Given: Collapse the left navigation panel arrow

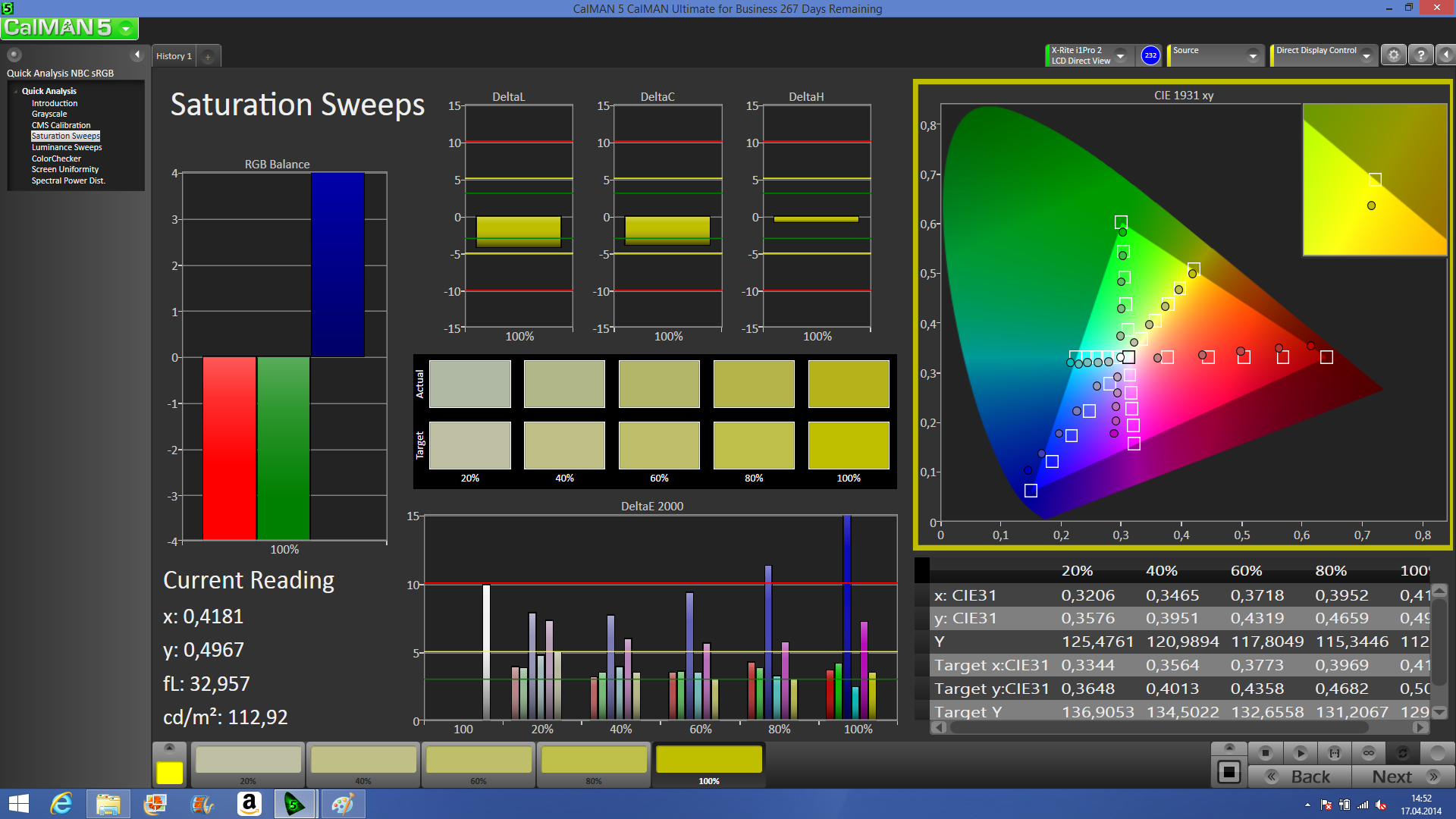Looking at the screenshot, I should coord(137,55).
